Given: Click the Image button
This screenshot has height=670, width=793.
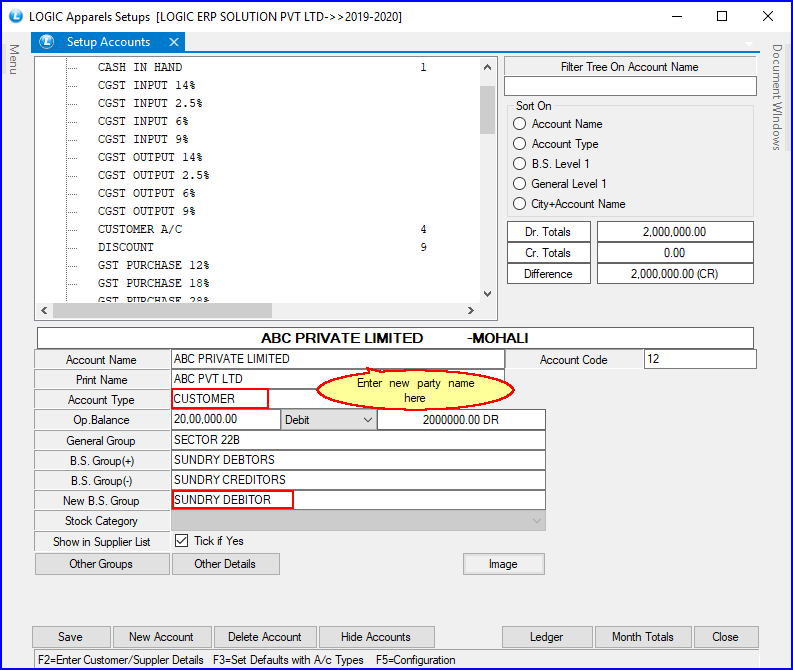Looking at the screenshot, I should pos(503,564).
